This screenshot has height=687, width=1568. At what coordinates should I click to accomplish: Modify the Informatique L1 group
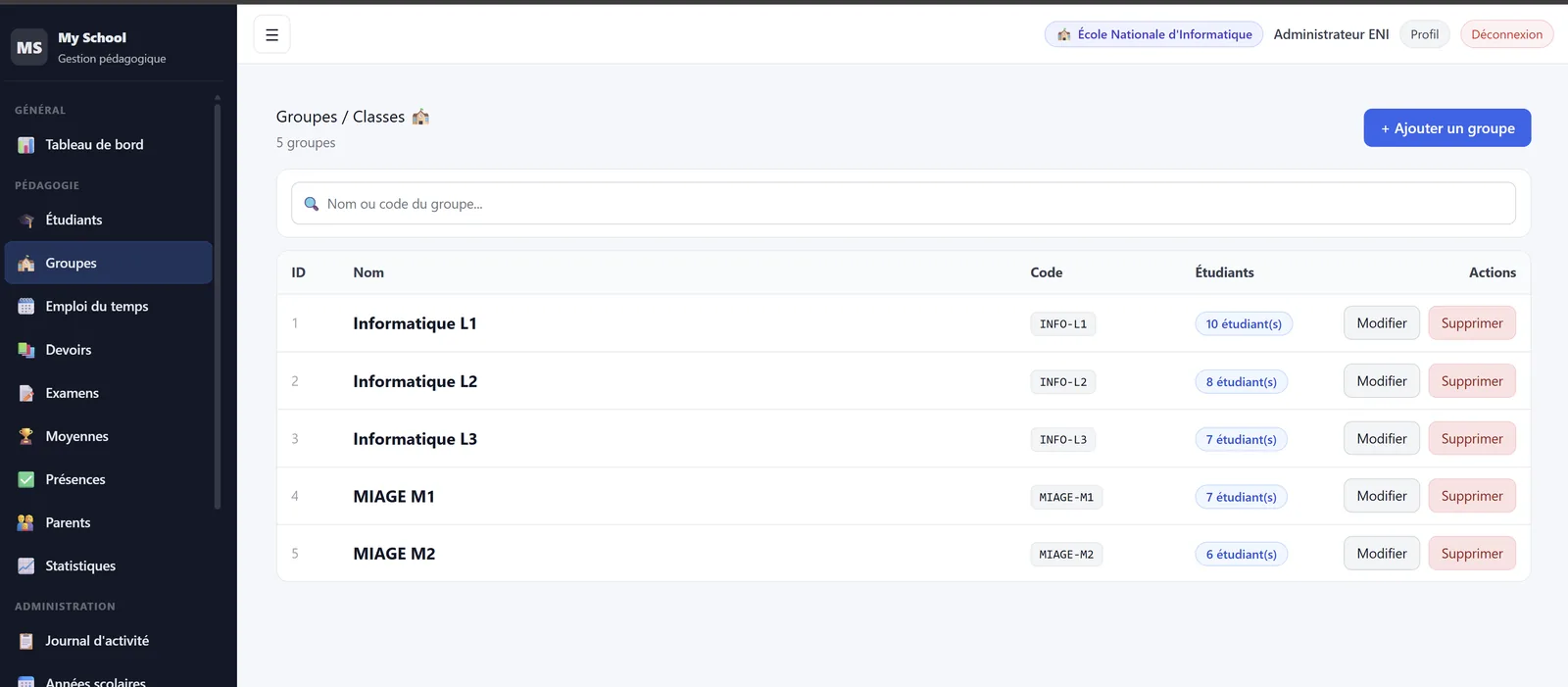[x=1382, y=323]
